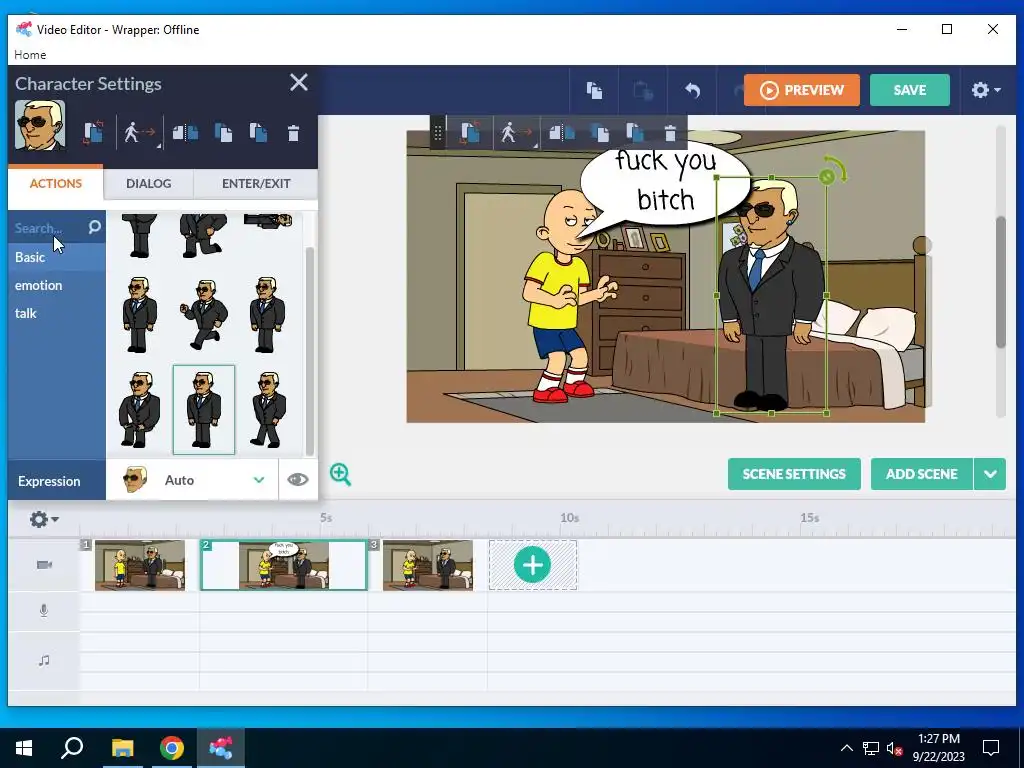Click the PREVIEW button
1024x768 pixels.
point(801,90)
